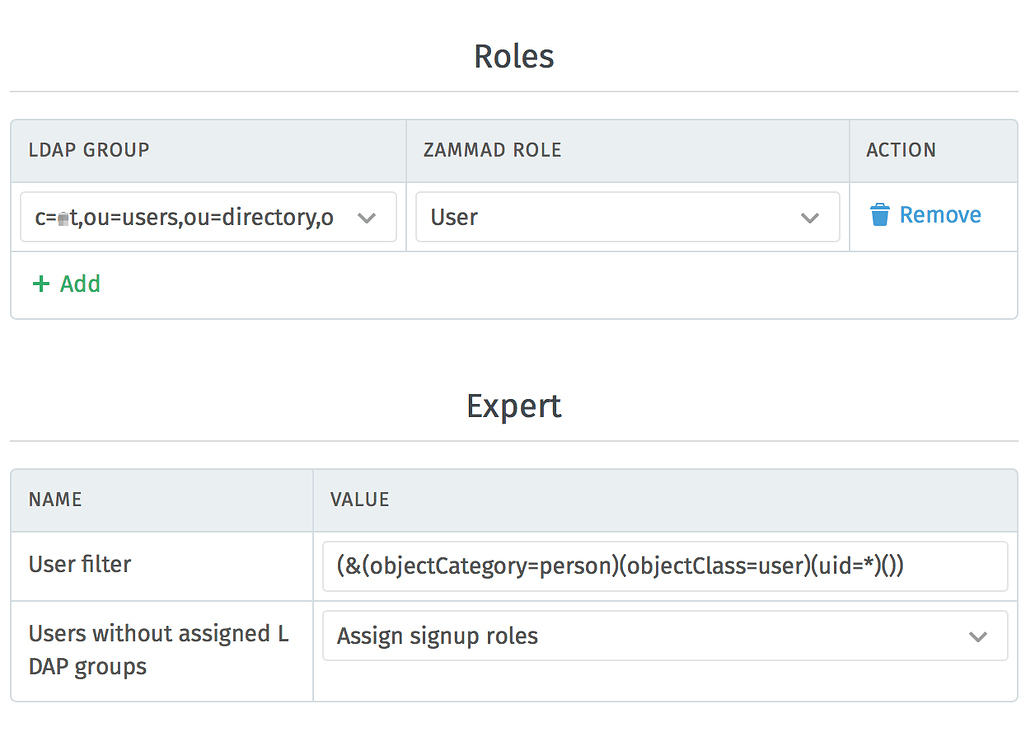Click the VALUE column header in Expert table
Viewport: 1035px width, 736px height.
pyautogui.click(x=360, y=499)
